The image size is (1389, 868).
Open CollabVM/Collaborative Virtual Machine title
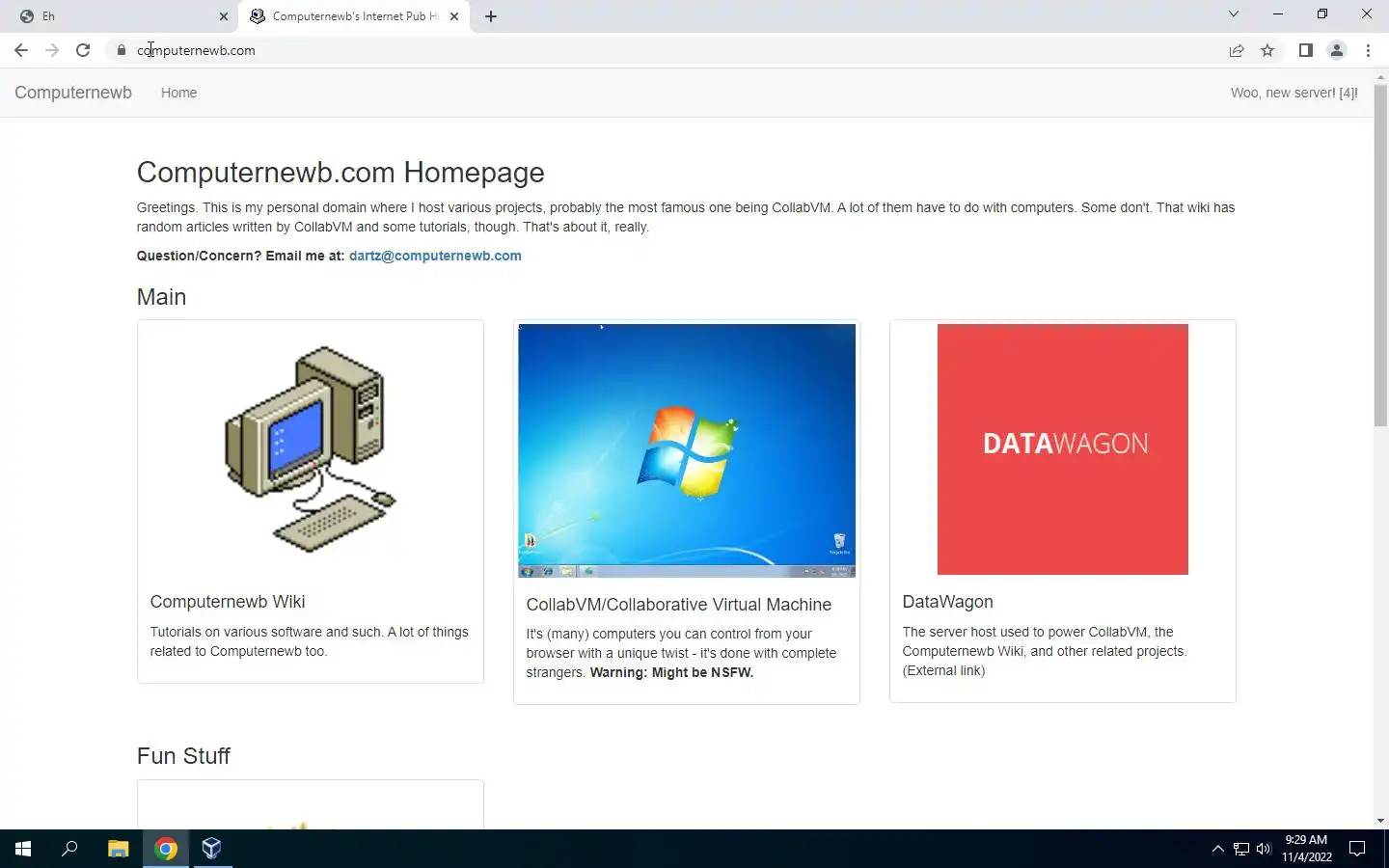click(x=679, y=605)
